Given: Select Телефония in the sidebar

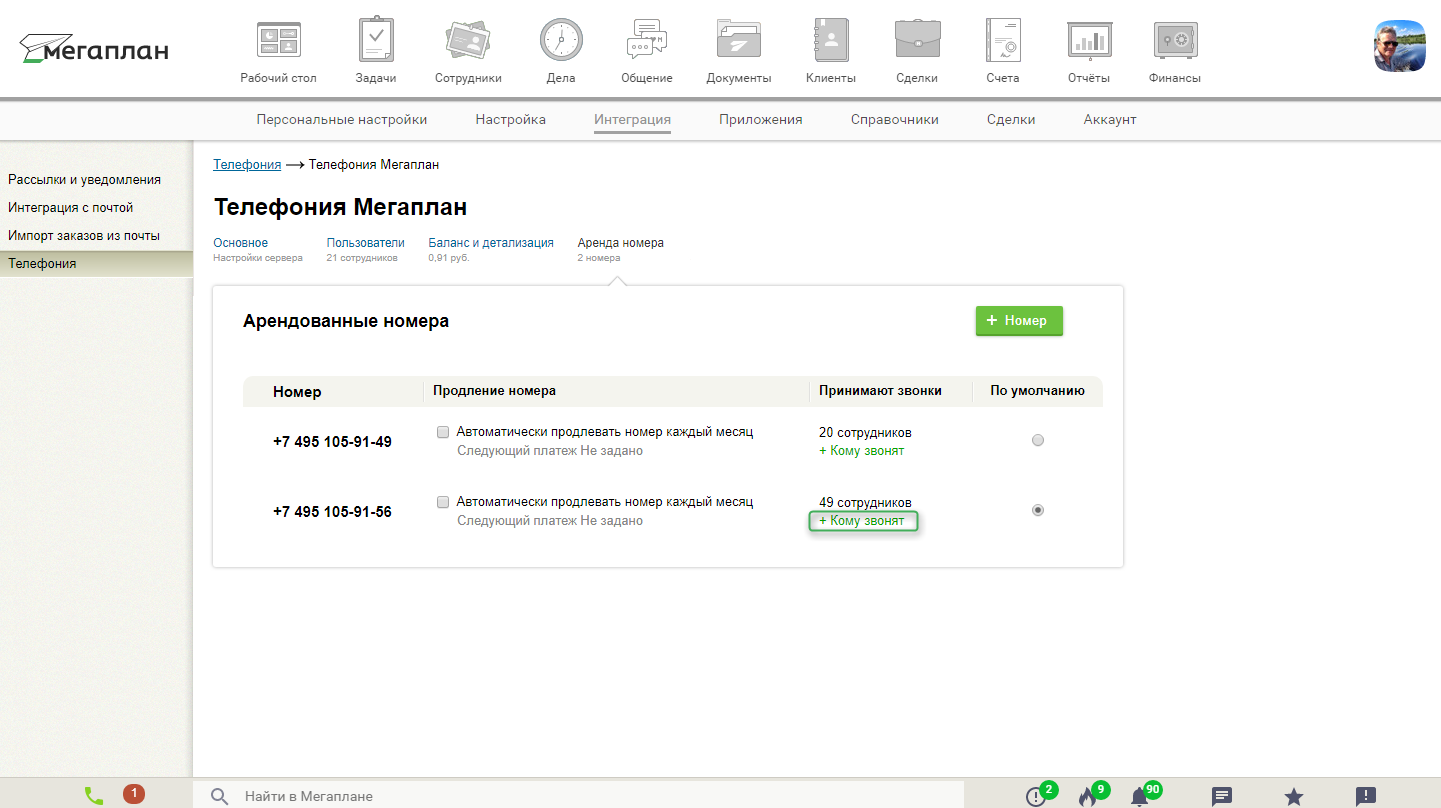Looking at the screenshot, I should [96, 264].
